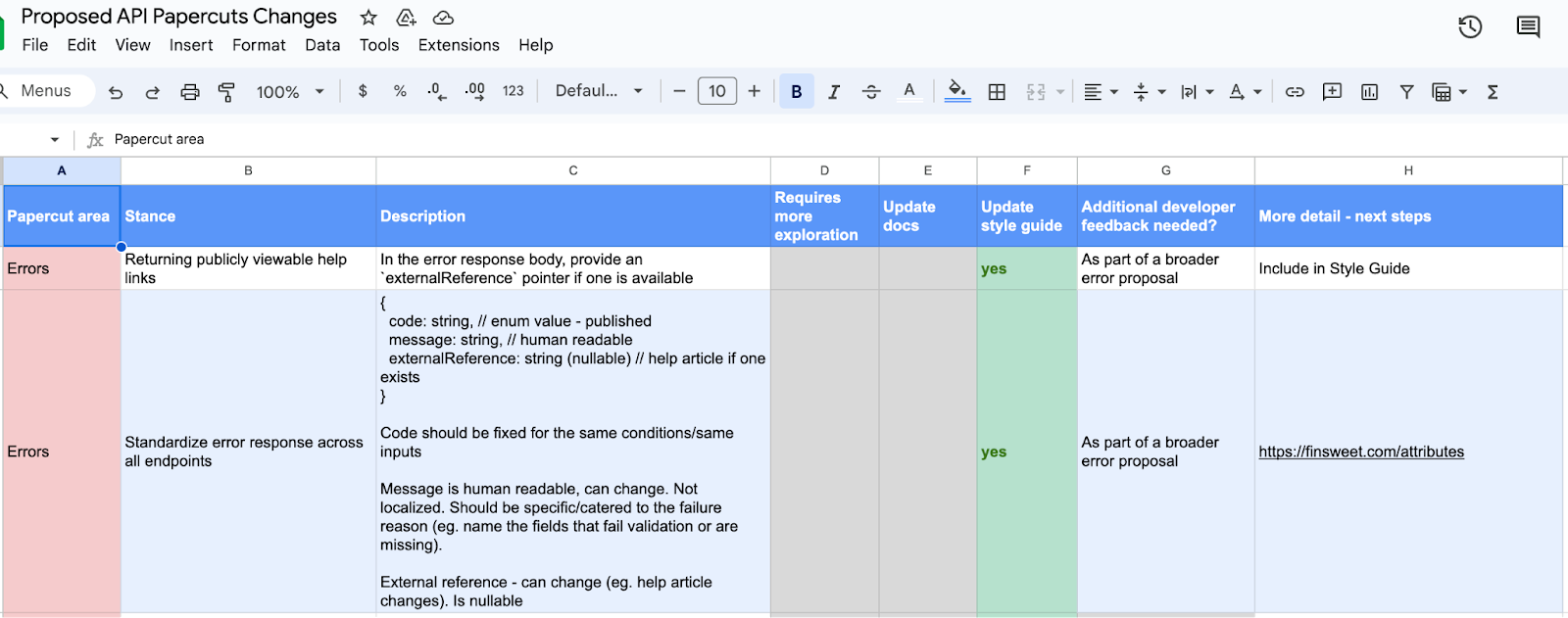Viewport: 1568px width, 618px height.
Task: Open the finsweet.com/attributes link
Action: pyautogui.click(x=1361, y=452)
